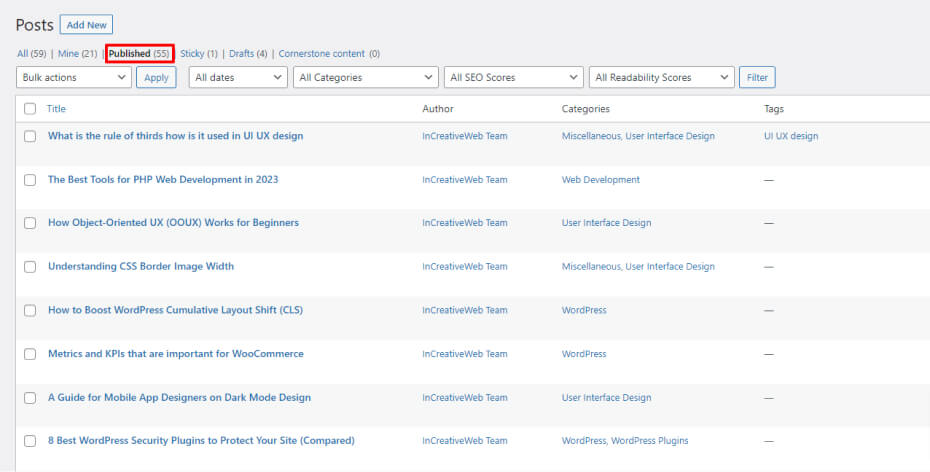The image size is (930, 472).
Task: Open the Sticky posts filter
Action: point(192,53)
